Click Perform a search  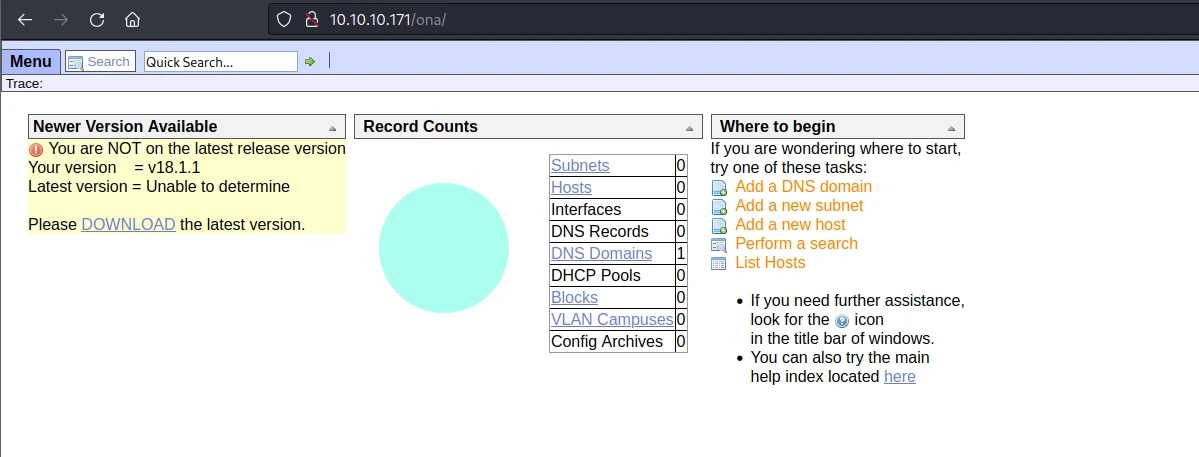point(797,244)
